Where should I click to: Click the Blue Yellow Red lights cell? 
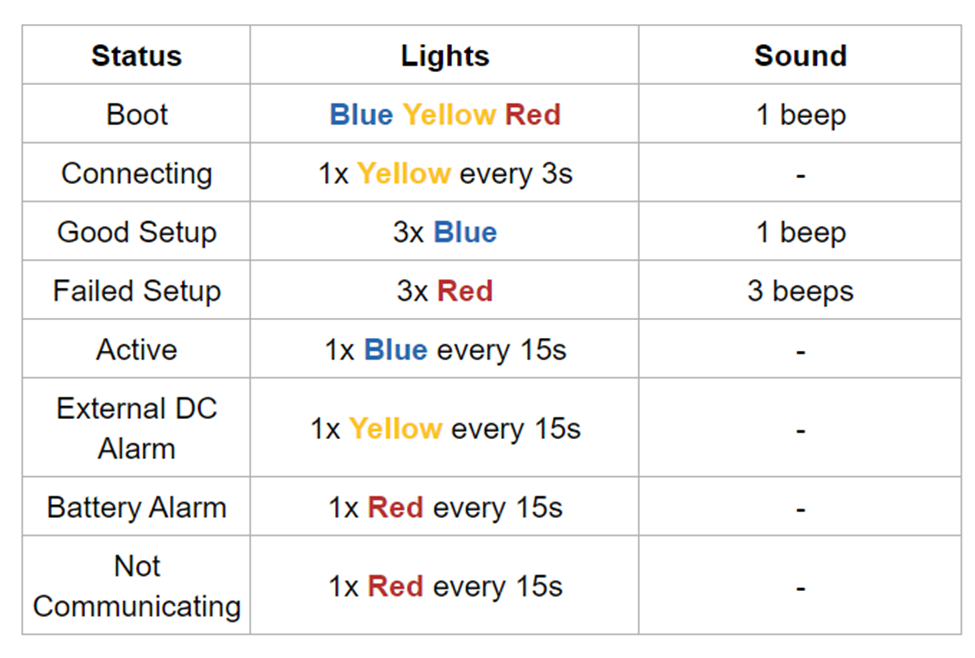(x=444, y=114)
